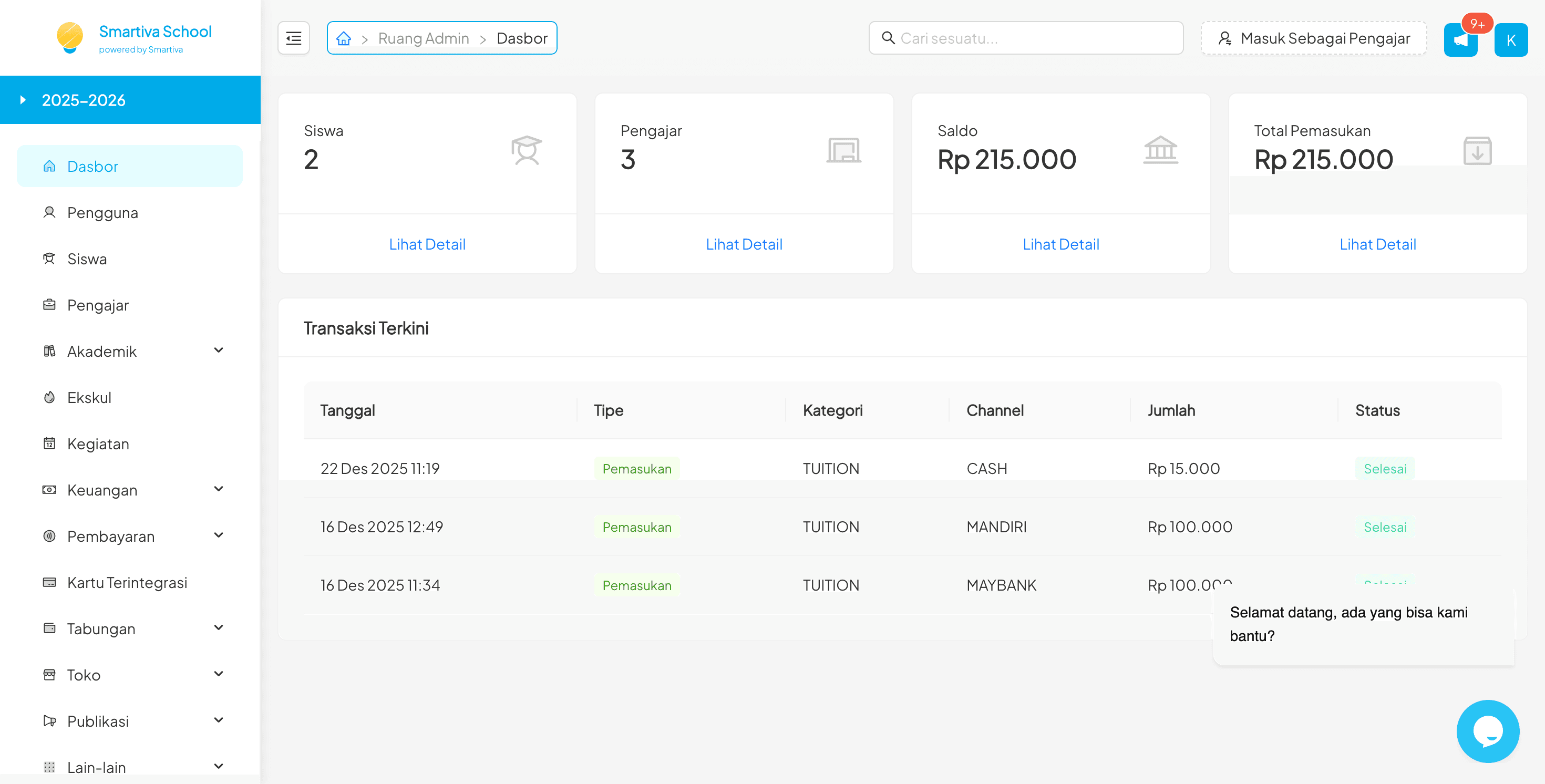This screenshot has height=784, width=1545.
Task: Select the Kartu Terintegrasi card icon
Action: (x=50, y=582)
